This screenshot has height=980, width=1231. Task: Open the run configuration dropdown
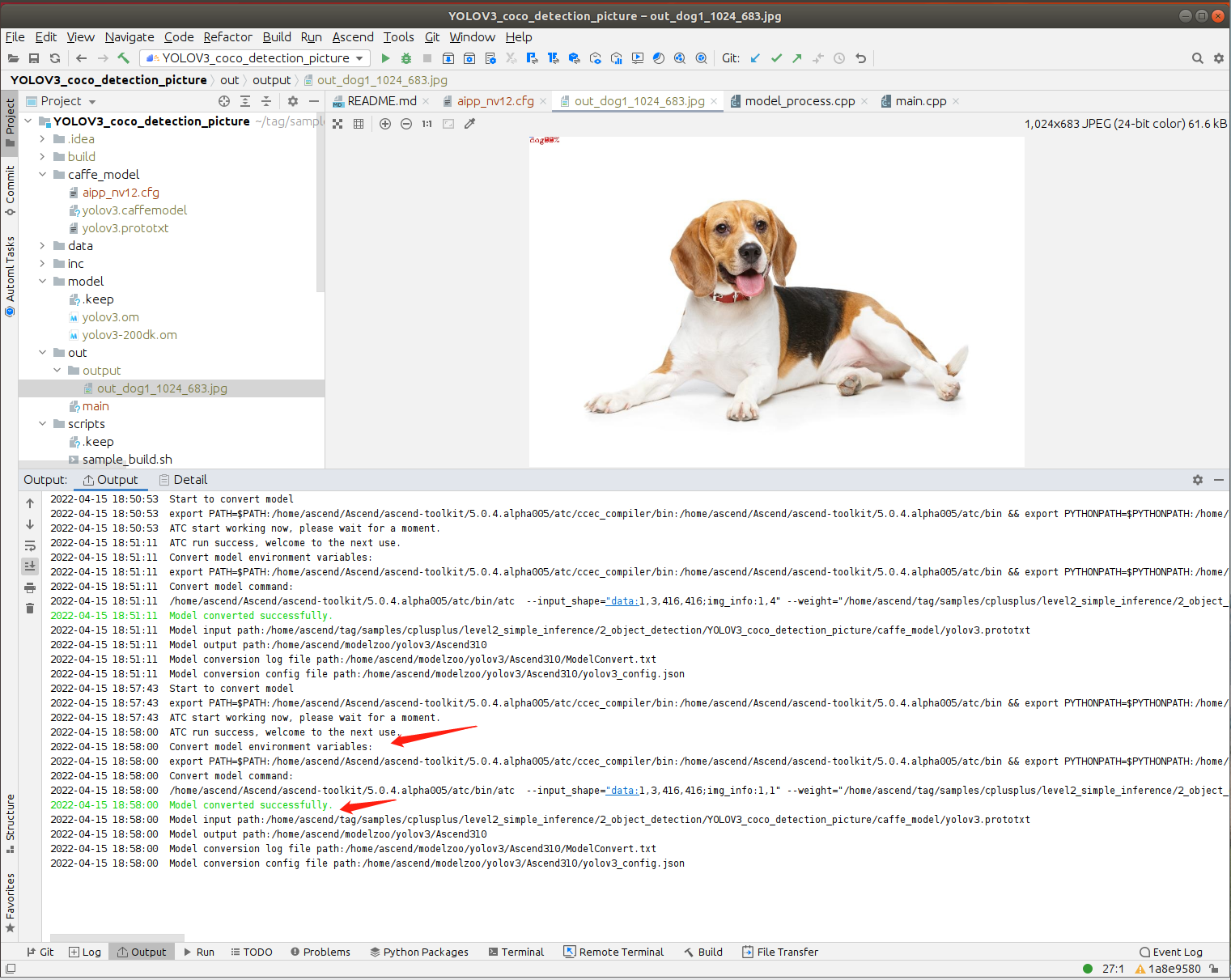coord(255,58)
